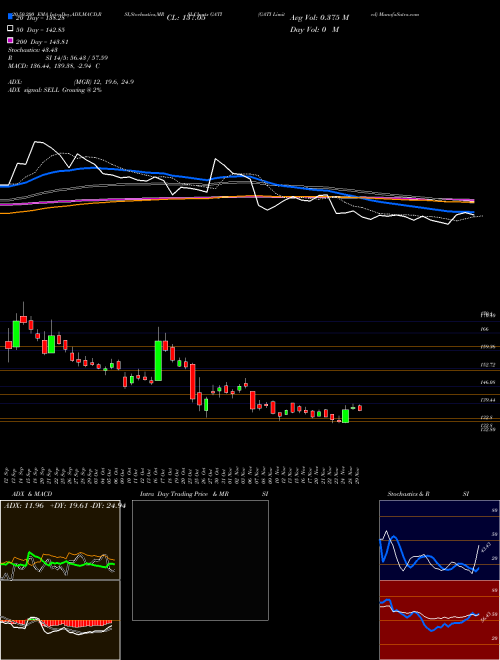This screenshot has height=660, width=500.
Task: Click the white 50 Day legend swatch
Action: (10, 29)
